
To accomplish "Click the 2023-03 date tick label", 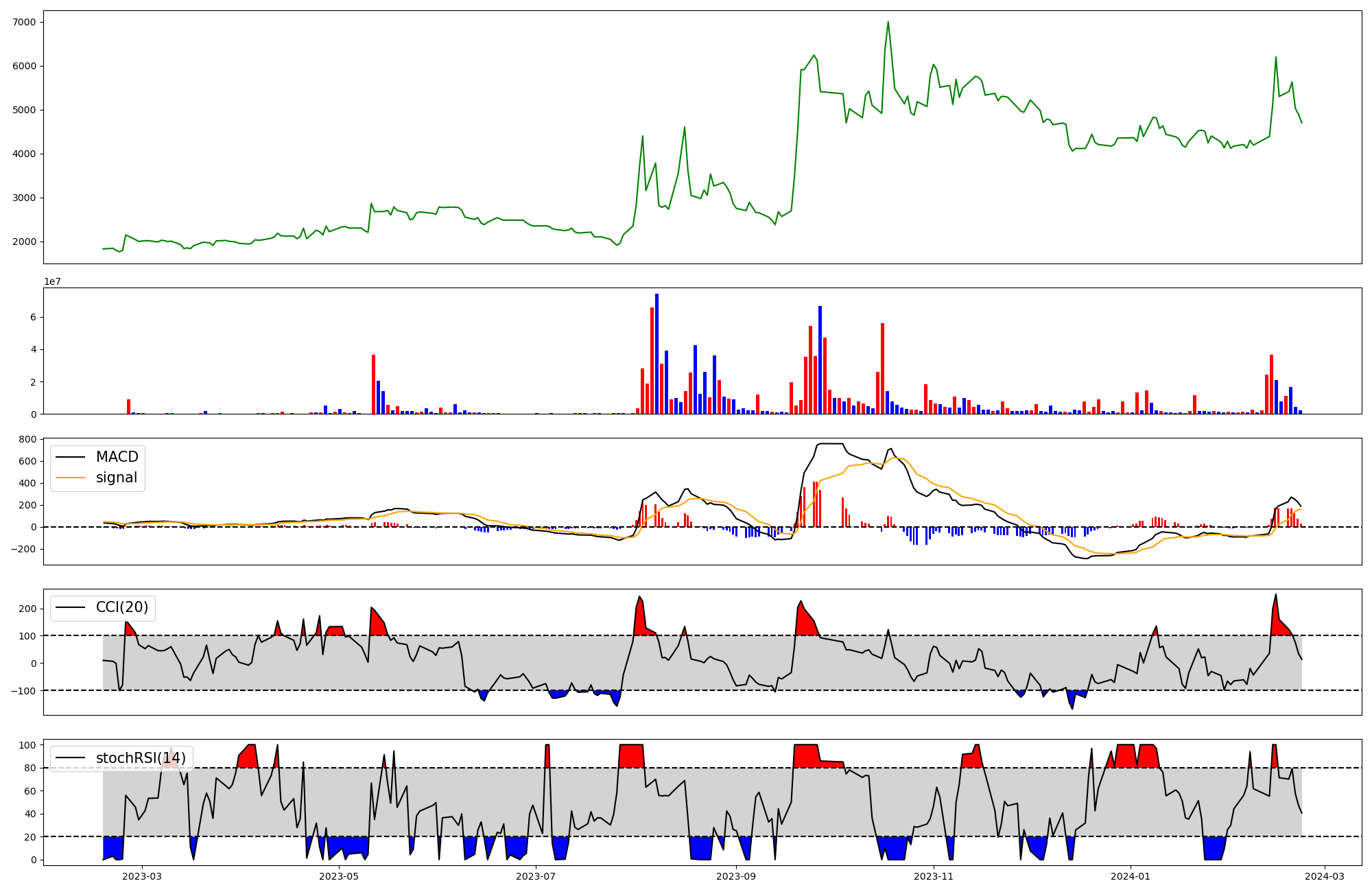I will [142, 876].
